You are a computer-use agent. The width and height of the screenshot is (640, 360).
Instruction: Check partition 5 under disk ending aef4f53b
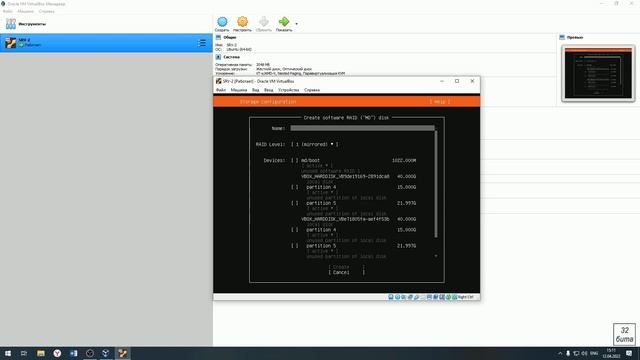pyautogui.click(x=294, y=246)
